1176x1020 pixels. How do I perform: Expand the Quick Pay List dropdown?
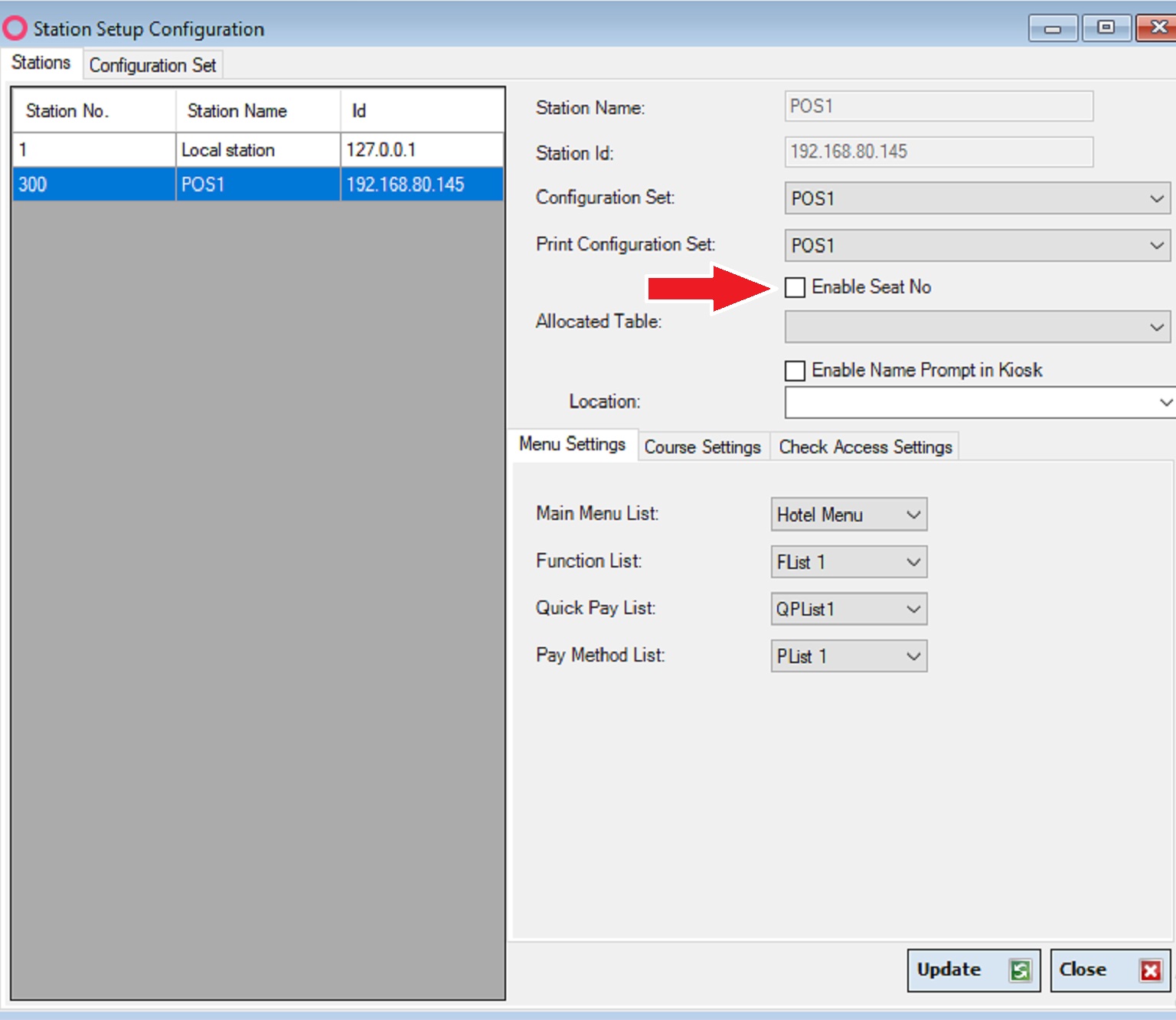coord(913,610)
